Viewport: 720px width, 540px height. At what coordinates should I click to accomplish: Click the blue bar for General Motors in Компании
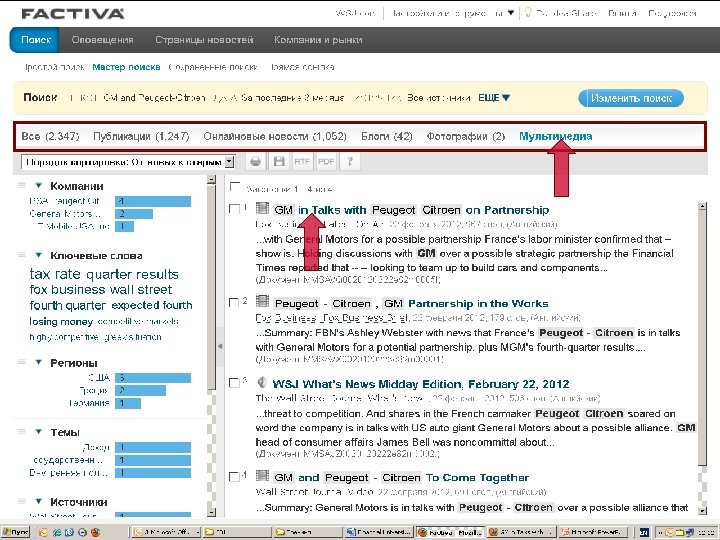(x=134, y=214)
